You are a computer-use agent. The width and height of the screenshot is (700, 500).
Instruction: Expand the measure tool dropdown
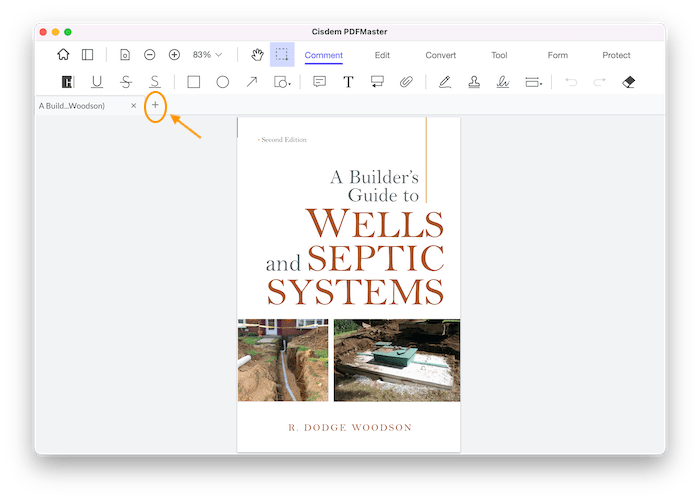(533, 82)
